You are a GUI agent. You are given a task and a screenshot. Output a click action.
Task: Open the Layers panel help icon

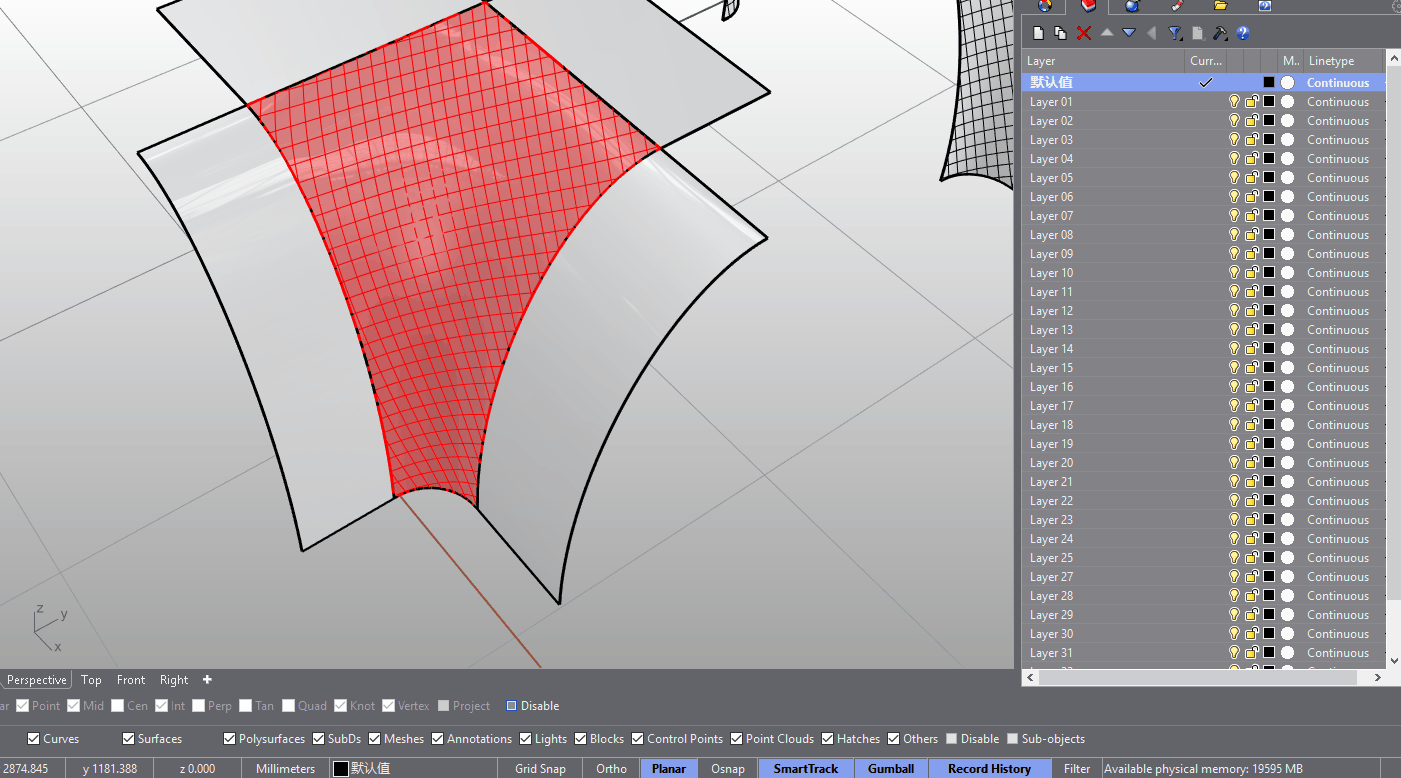[x=1243, y=33]
